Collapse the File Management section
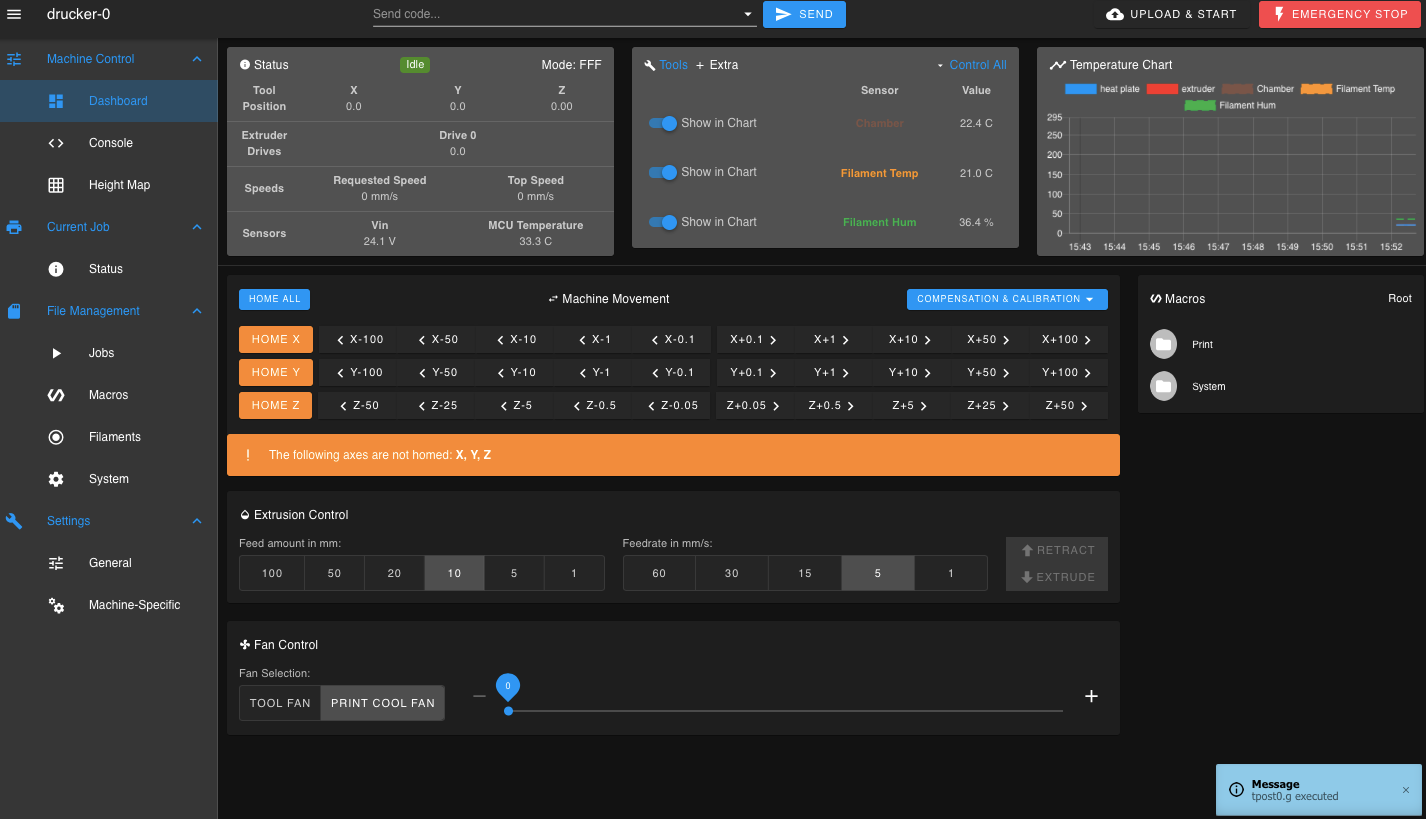The image size is (1426, 819). click(x=197, y=311)
